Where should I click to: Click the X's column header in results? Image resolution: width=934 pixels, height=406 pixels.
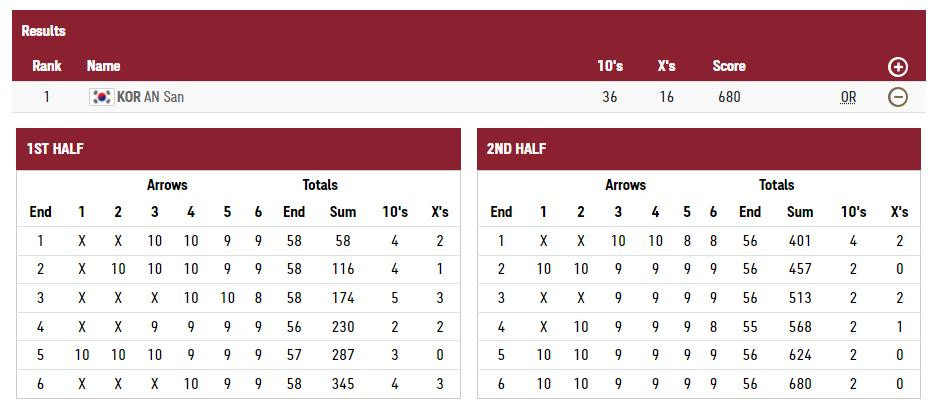(666, 66)
